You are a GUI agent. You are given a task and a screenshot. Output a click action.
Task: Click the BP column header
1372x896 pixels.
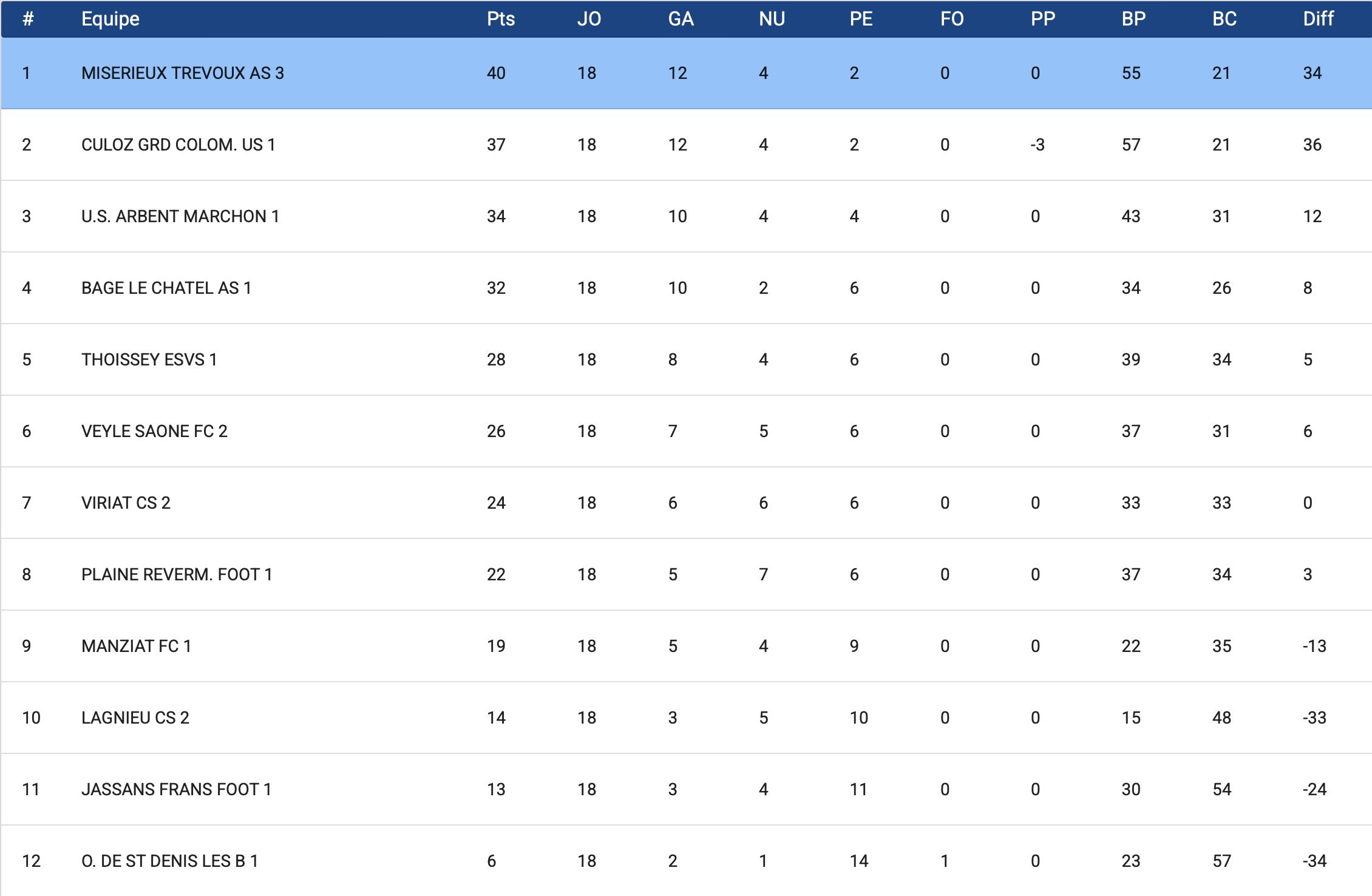click(1133, 19)
